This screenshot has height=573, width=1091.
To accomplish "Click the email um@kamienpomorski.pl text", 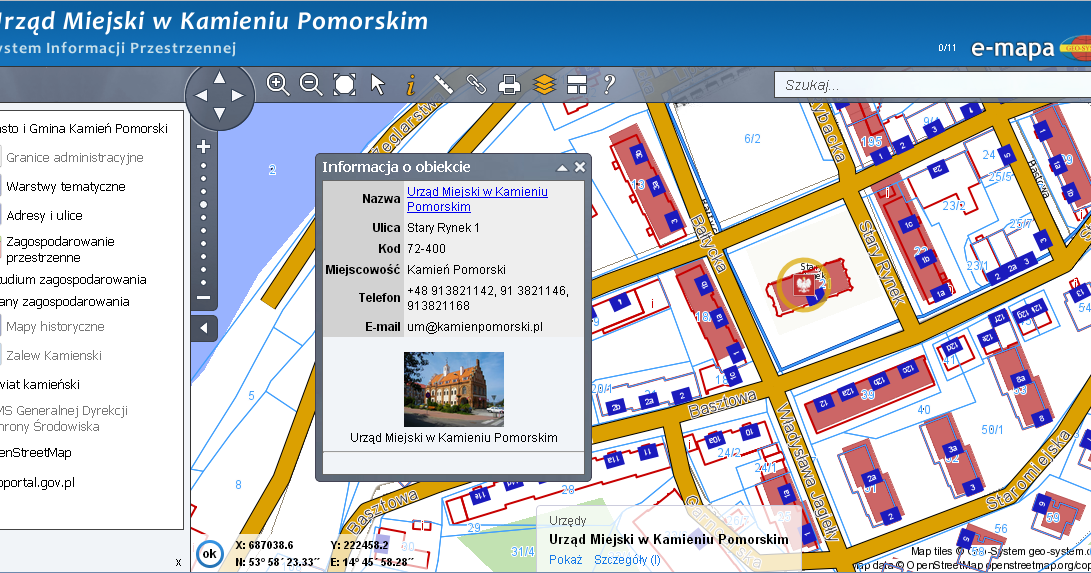I will pos(475,327).
